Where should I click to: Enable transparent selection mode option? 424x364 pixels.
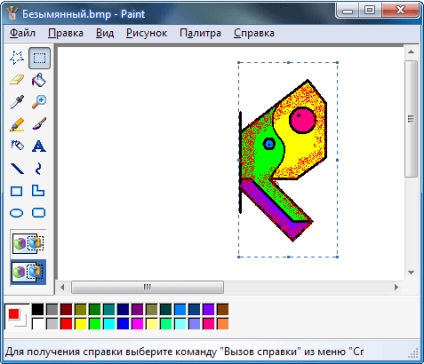(28, 272)
